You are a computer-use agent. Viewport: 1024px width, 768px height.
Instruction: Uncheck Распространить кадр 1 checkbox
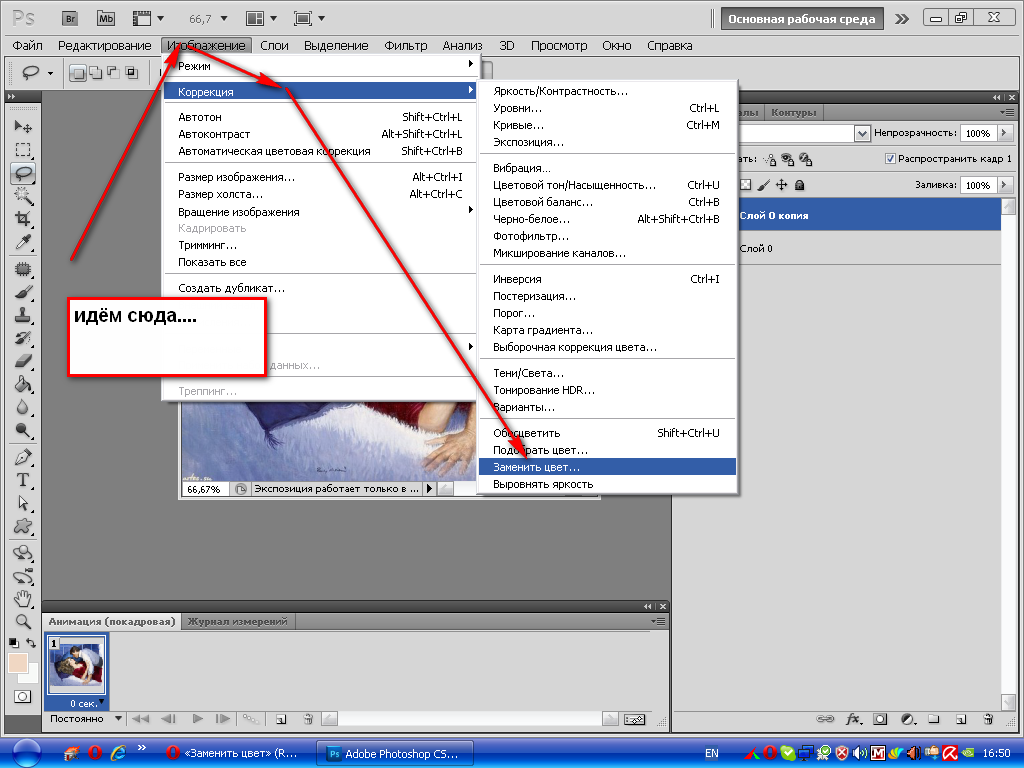click(x=889, y=159)
